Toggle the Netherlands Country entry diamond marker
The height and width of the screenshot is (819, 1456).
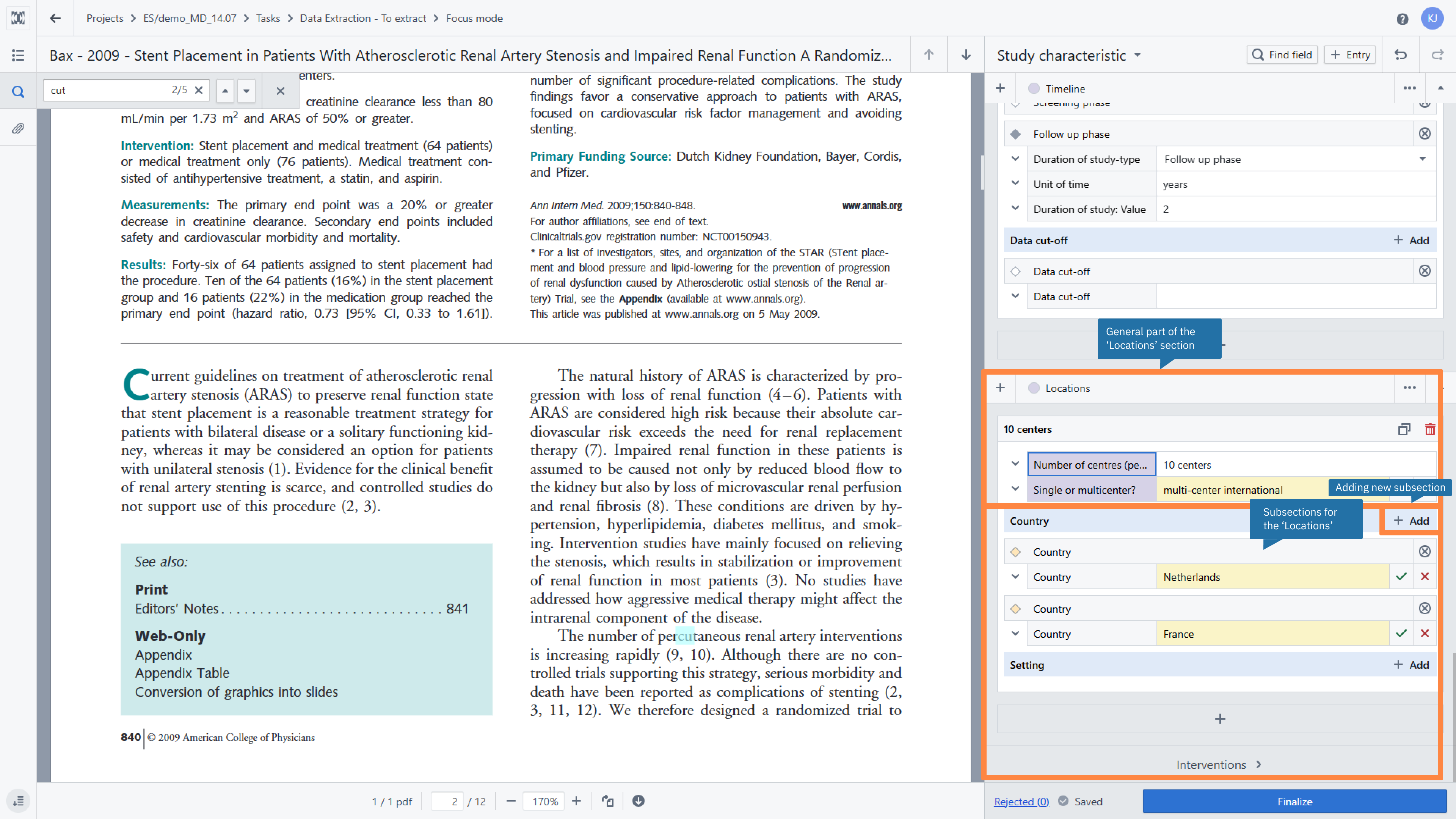(1016, 552)
